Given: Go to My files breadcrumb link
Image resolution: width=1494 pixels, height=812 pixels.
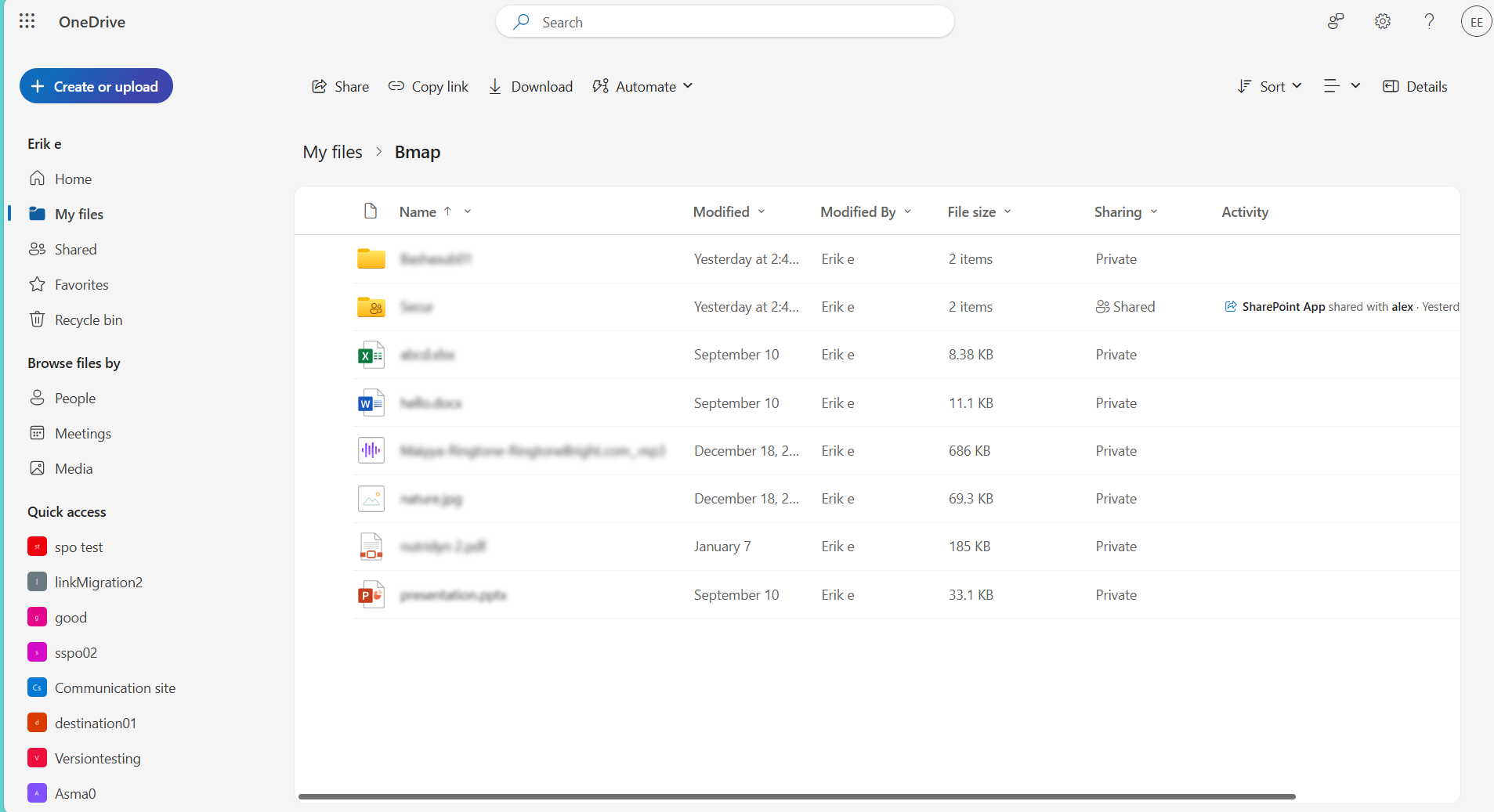Looking at the screenshot, I should tap(332, 152).
